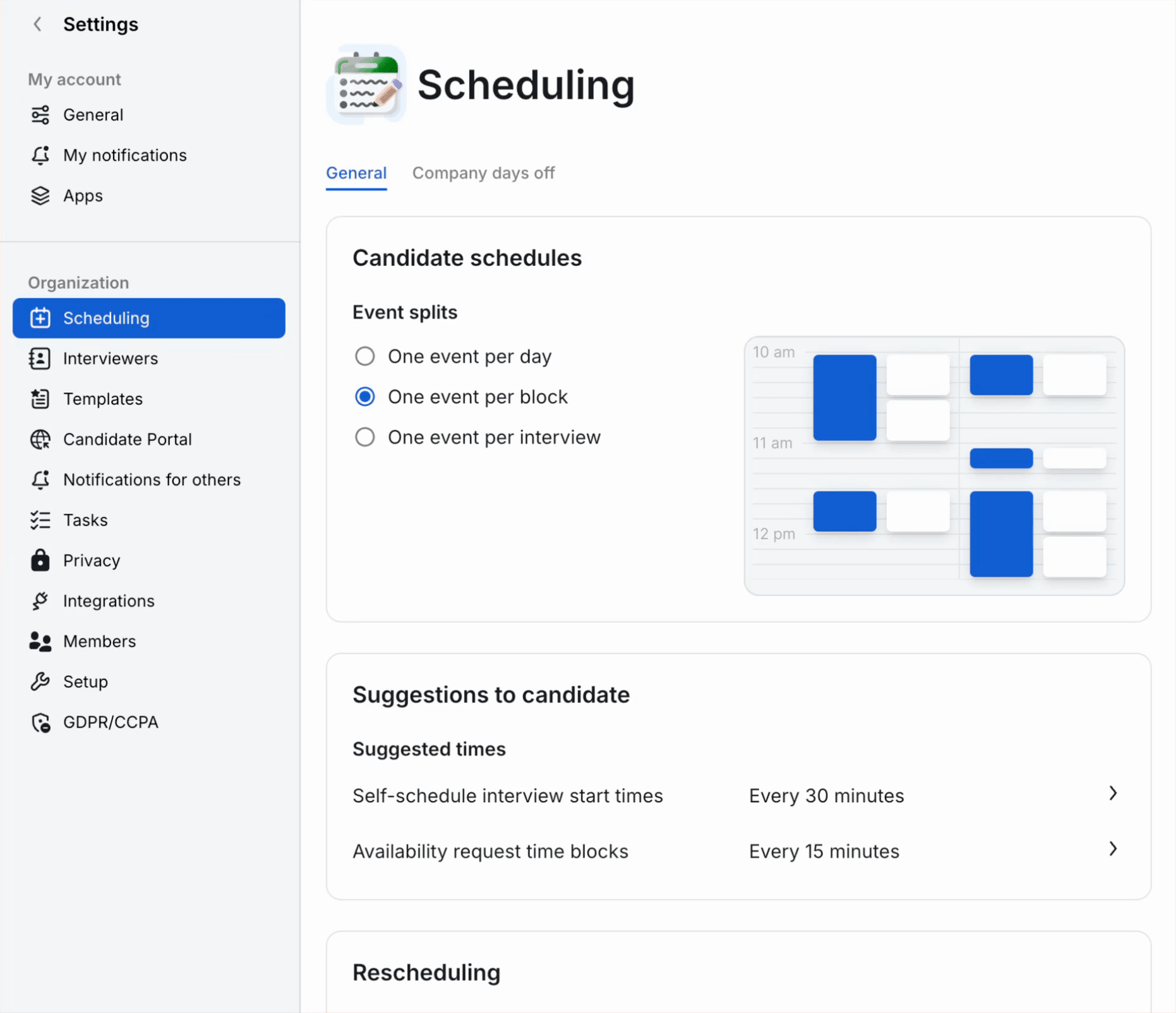The height and width of the screenshot is (1013, 1176).
Task: Click the back arrow next to Settings
Action: (x=38, y=25)
